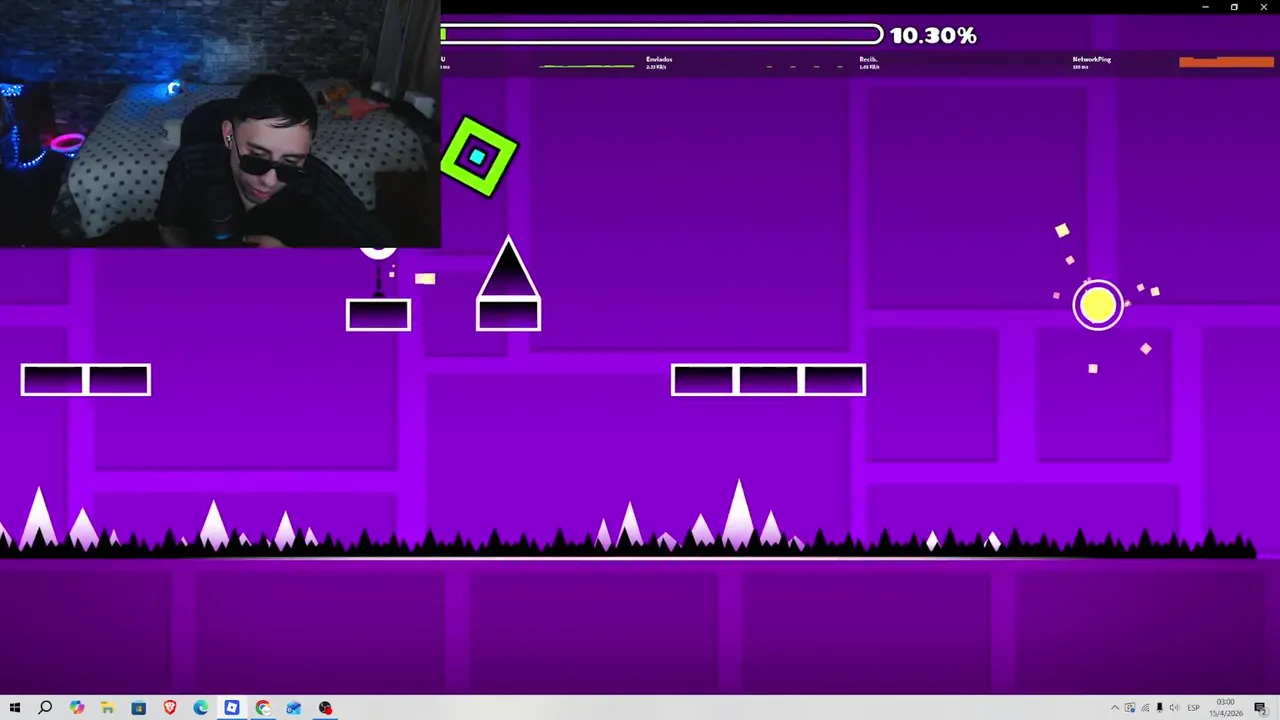Close the game window

pyautogui.click(x=1264, y=7)
